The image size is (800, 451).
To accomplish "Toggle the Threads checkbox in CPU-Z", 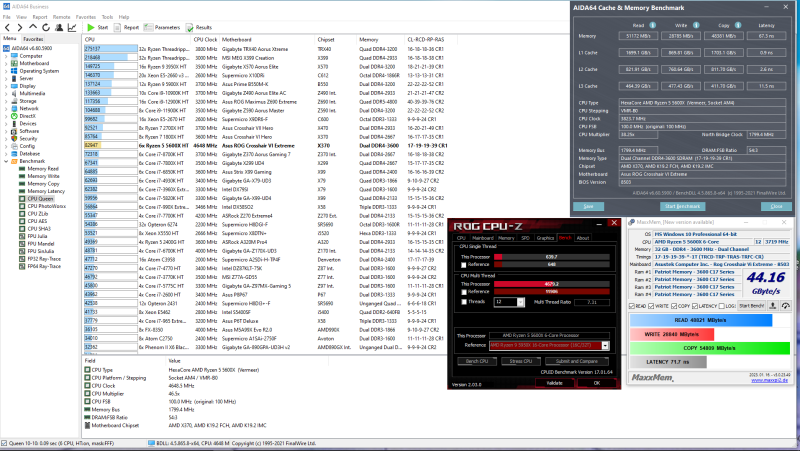I will [x=463, y=302].
